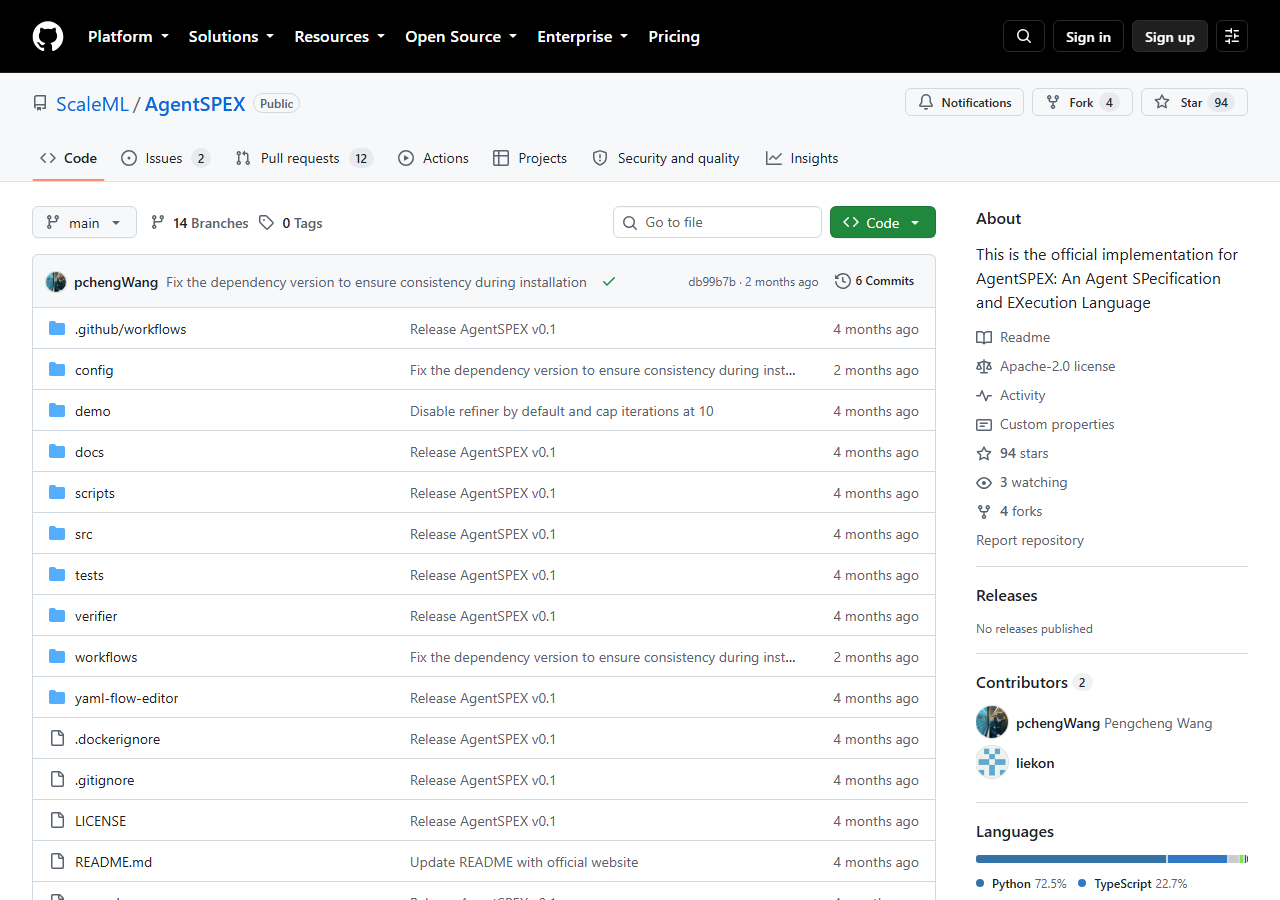Switch to the Issues tab
Image resolution: width=1280 pixels, height=900 pixels.
(x=165, y=158)
